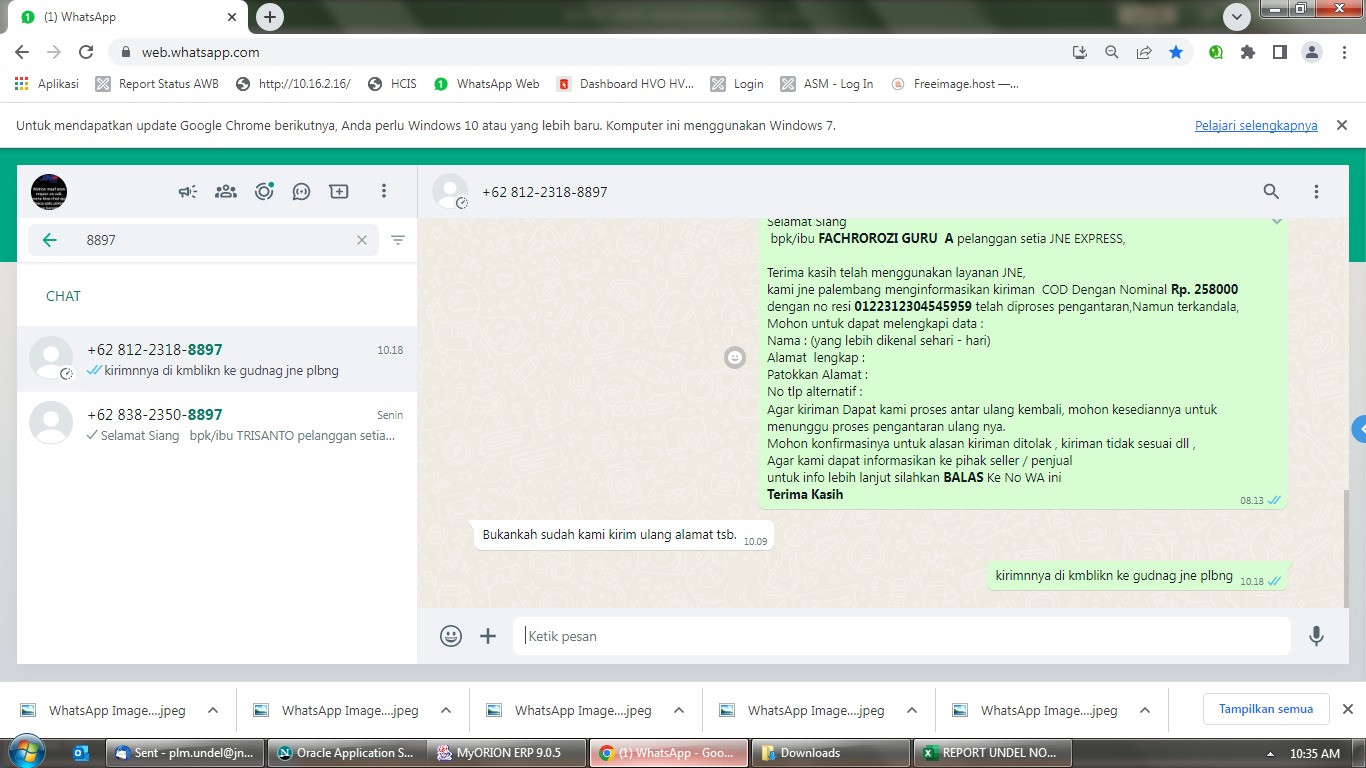Image resolution: width=1366 pixels, height=768 pixels.
Task: Switch to Oracle Application taskbar item
Action: (347, 753)
